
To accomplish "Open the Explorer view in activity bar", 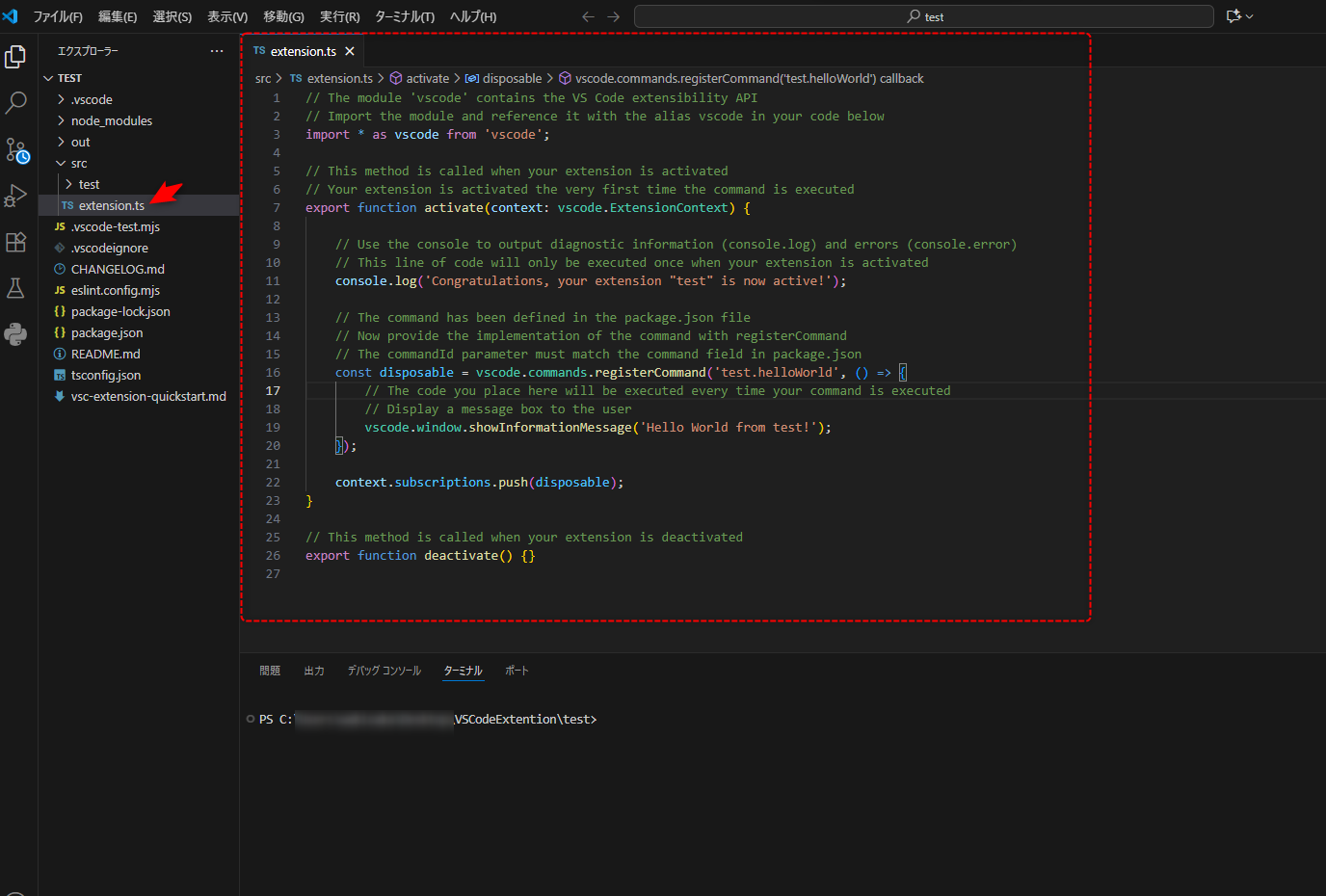I will 15,58.
